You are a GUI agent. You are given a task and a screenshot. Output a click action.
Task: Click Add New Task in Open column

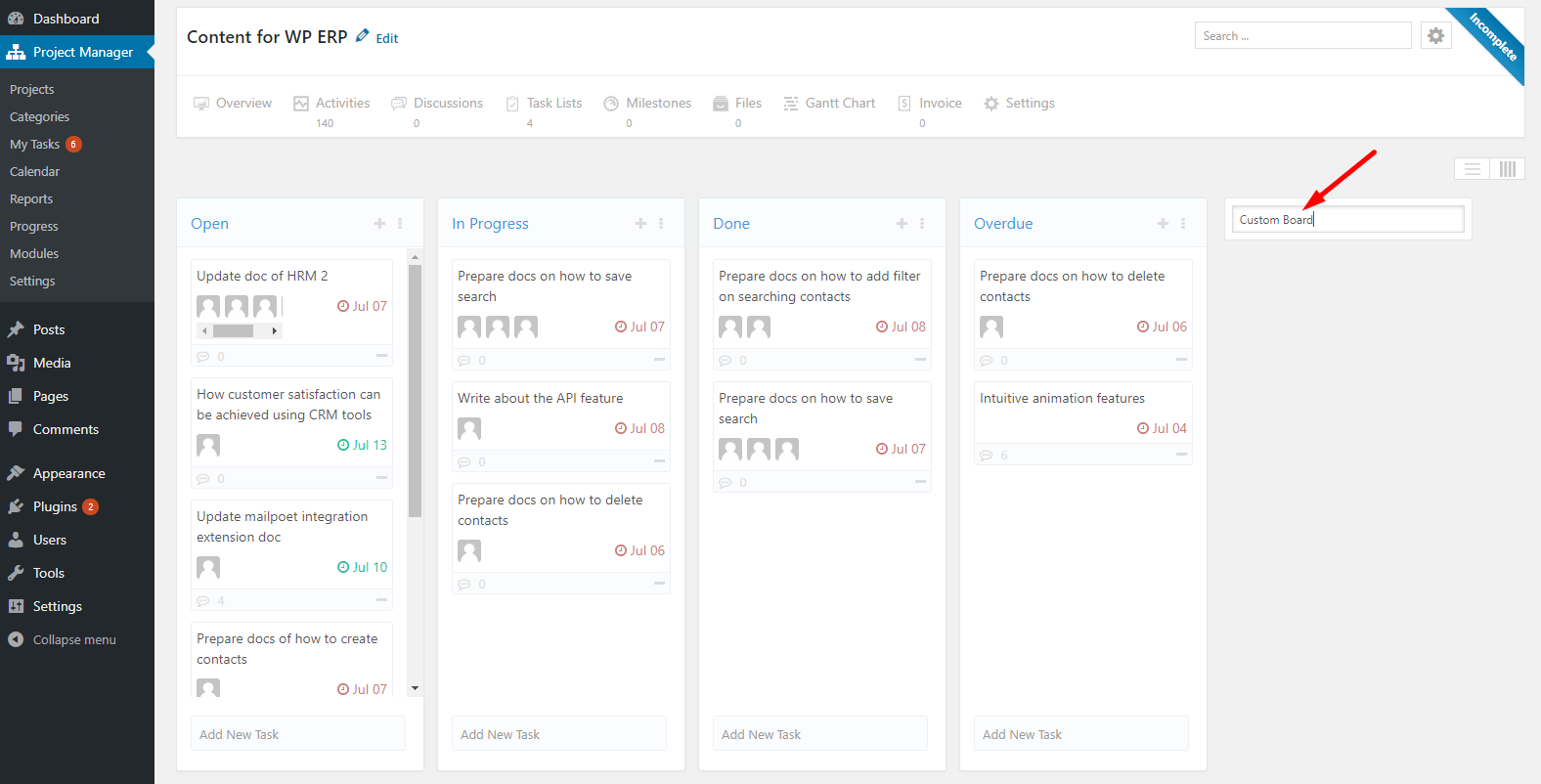pyautogui.click(x=298, y=733)
